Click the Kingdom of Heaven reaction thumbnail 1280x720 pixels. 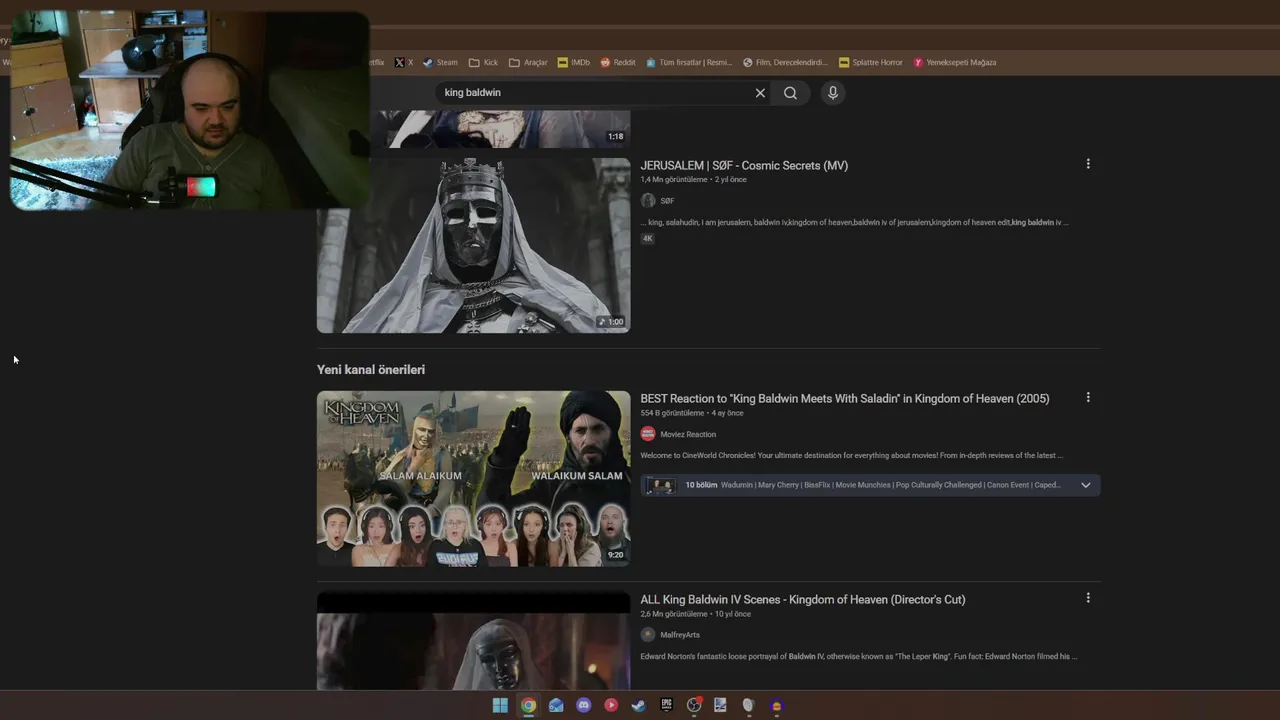click(473, 478)
